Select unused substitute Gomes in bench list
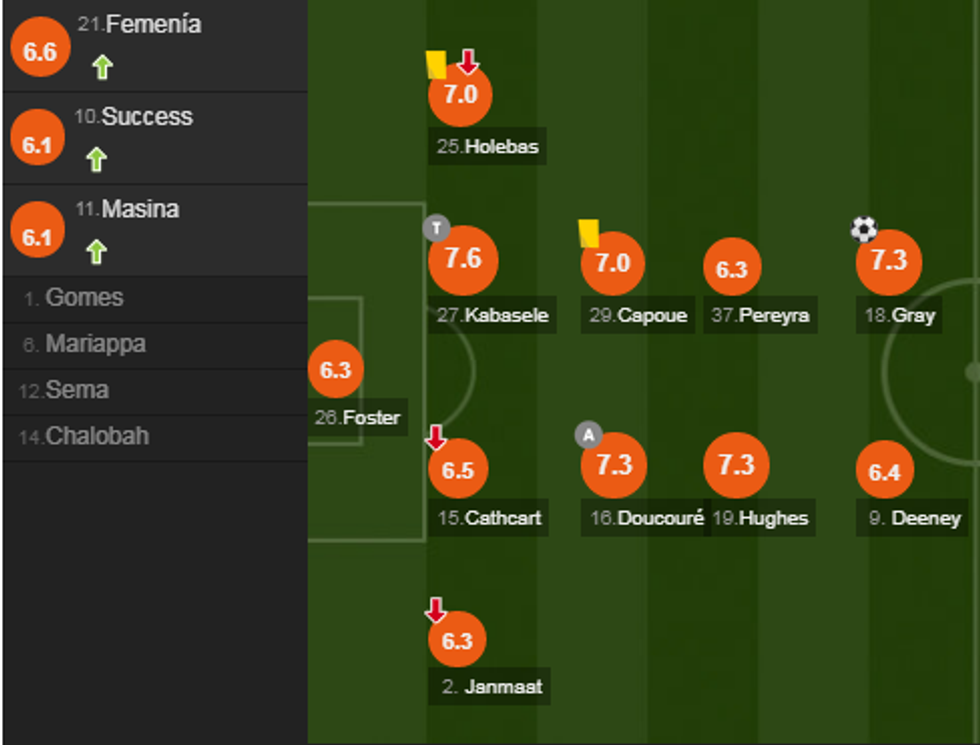980x745 pixels. tap(85, 298)
